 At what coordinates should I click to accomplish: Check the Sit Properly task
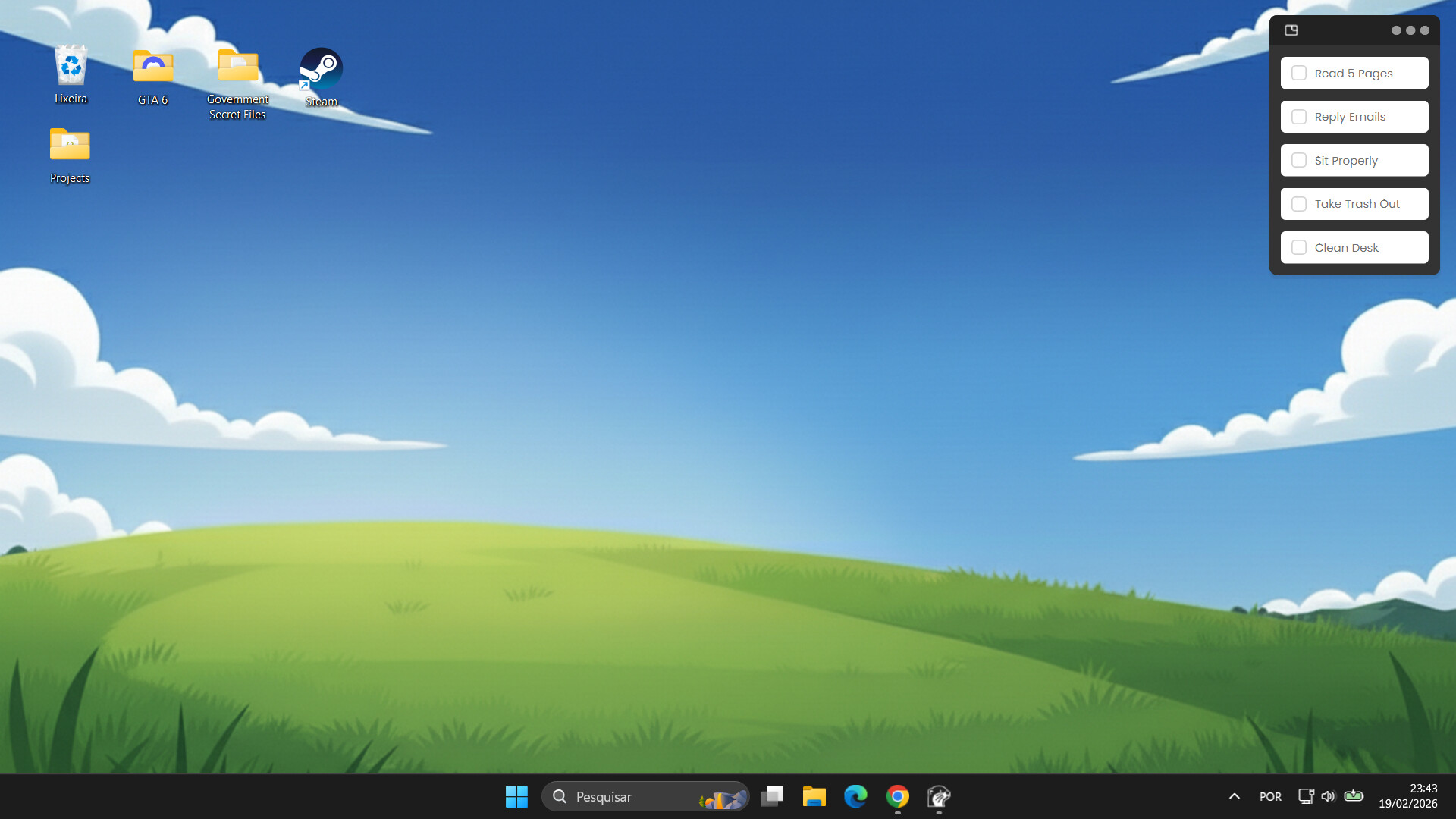(x=1299, y=160)
